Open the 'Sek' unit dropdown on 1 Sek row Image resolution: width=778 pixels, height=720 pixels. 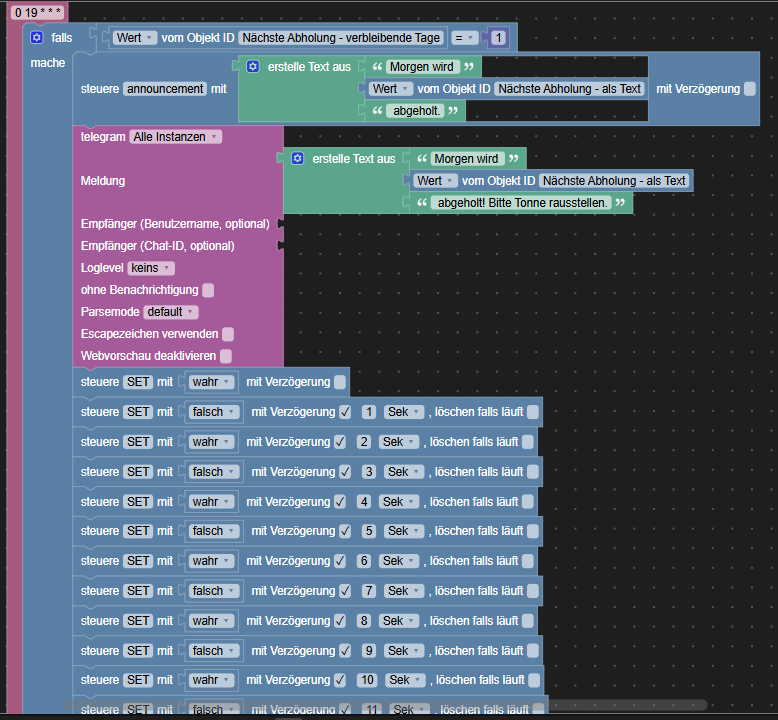[404, 412]
